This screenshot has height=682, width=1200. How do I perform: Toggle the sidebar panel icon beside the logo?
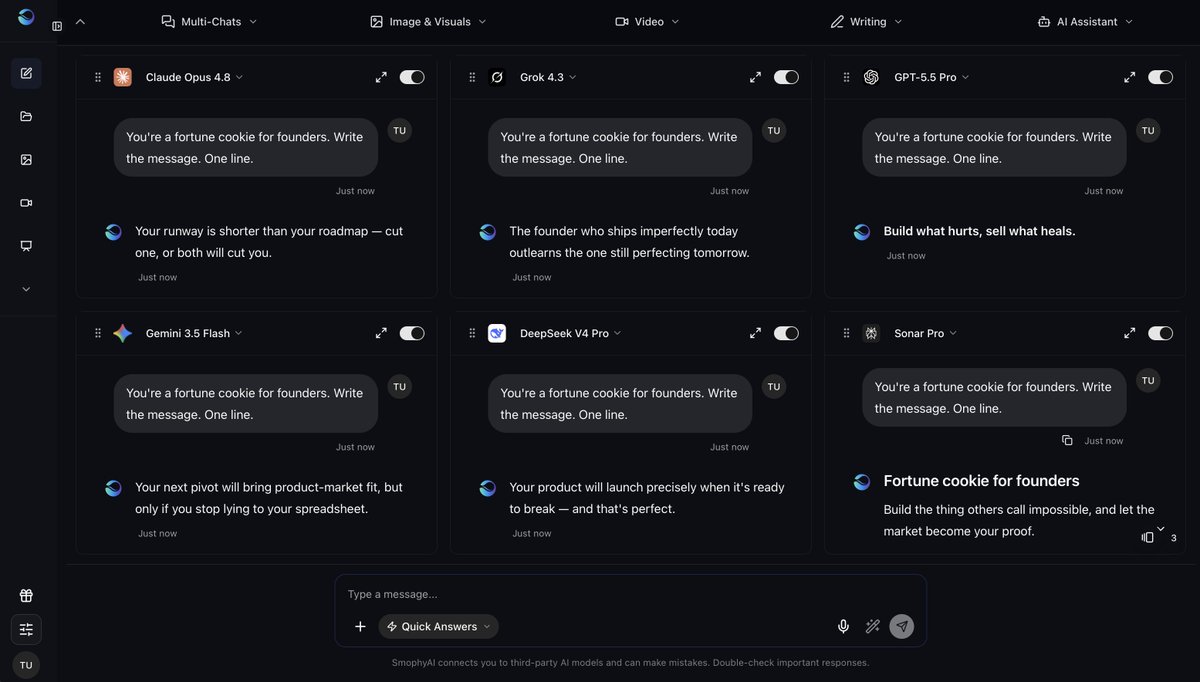pyautogui.click(x=57, y=26)
